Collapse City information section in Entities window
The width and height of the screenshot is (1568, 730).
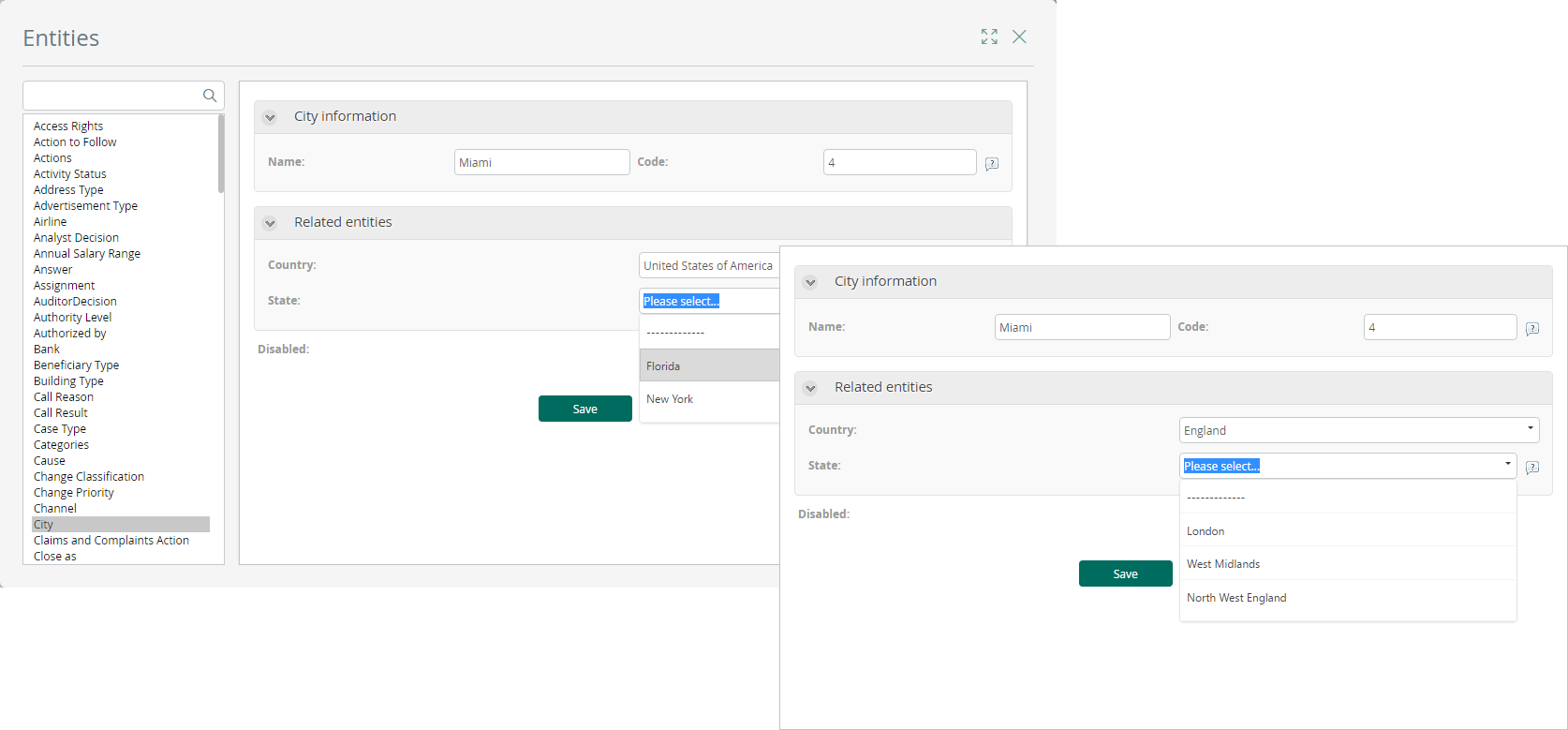tap(270, 117)
